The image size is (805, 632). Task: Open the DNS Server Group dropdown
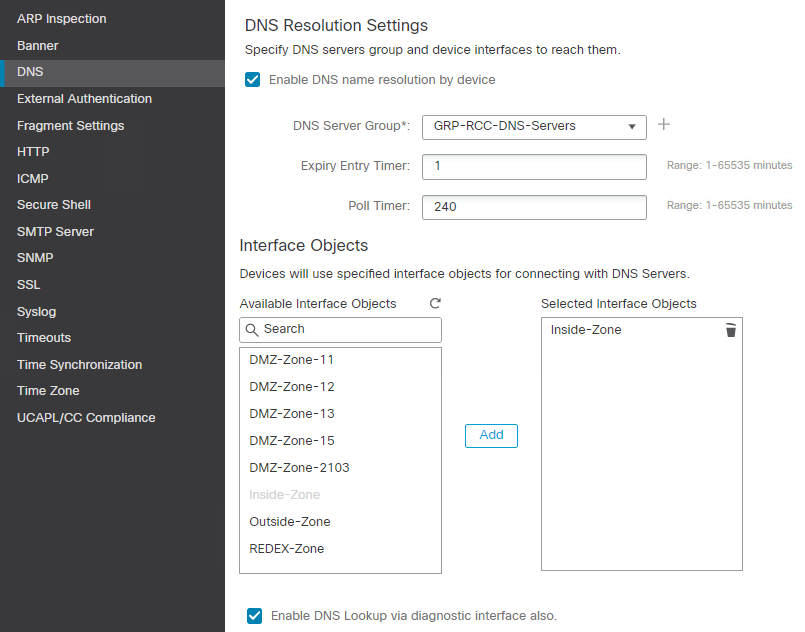click(x=630, y=127)
